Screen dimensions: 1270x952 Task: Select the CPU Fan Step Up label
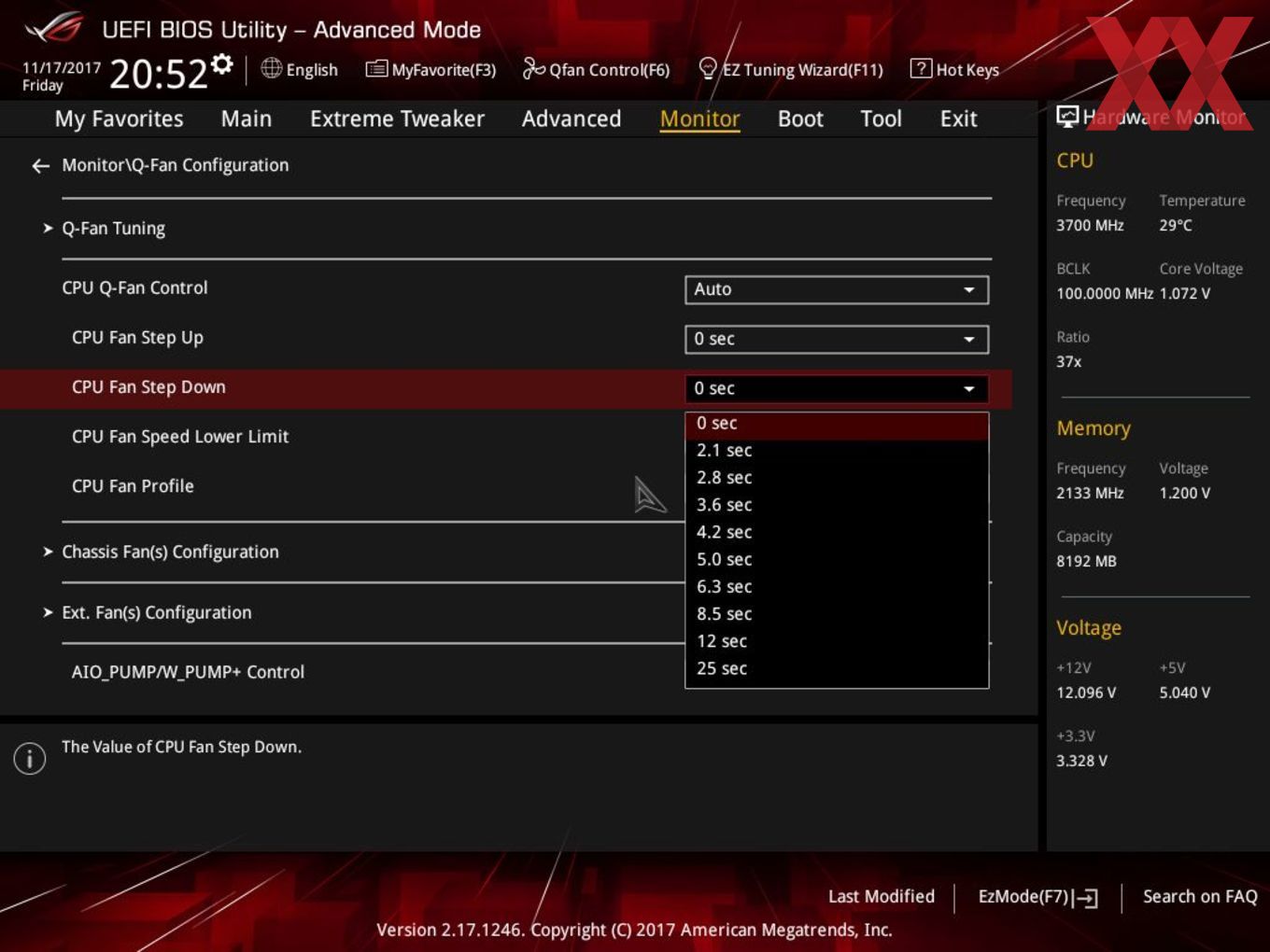(x=137, y=338)
